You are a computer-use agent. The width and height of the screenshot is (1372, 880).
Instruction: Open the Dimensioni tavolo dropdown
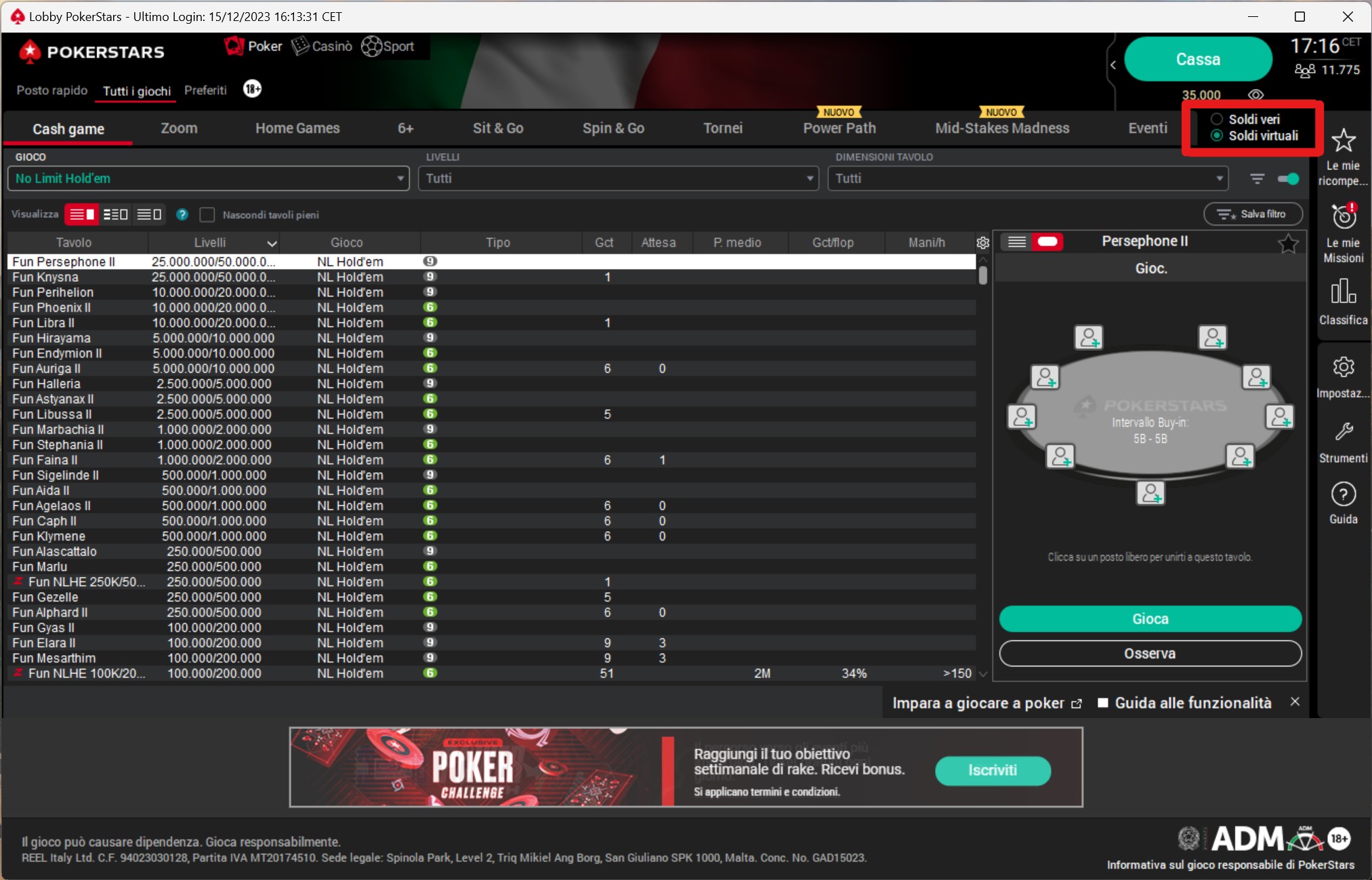coord(1028,178)
